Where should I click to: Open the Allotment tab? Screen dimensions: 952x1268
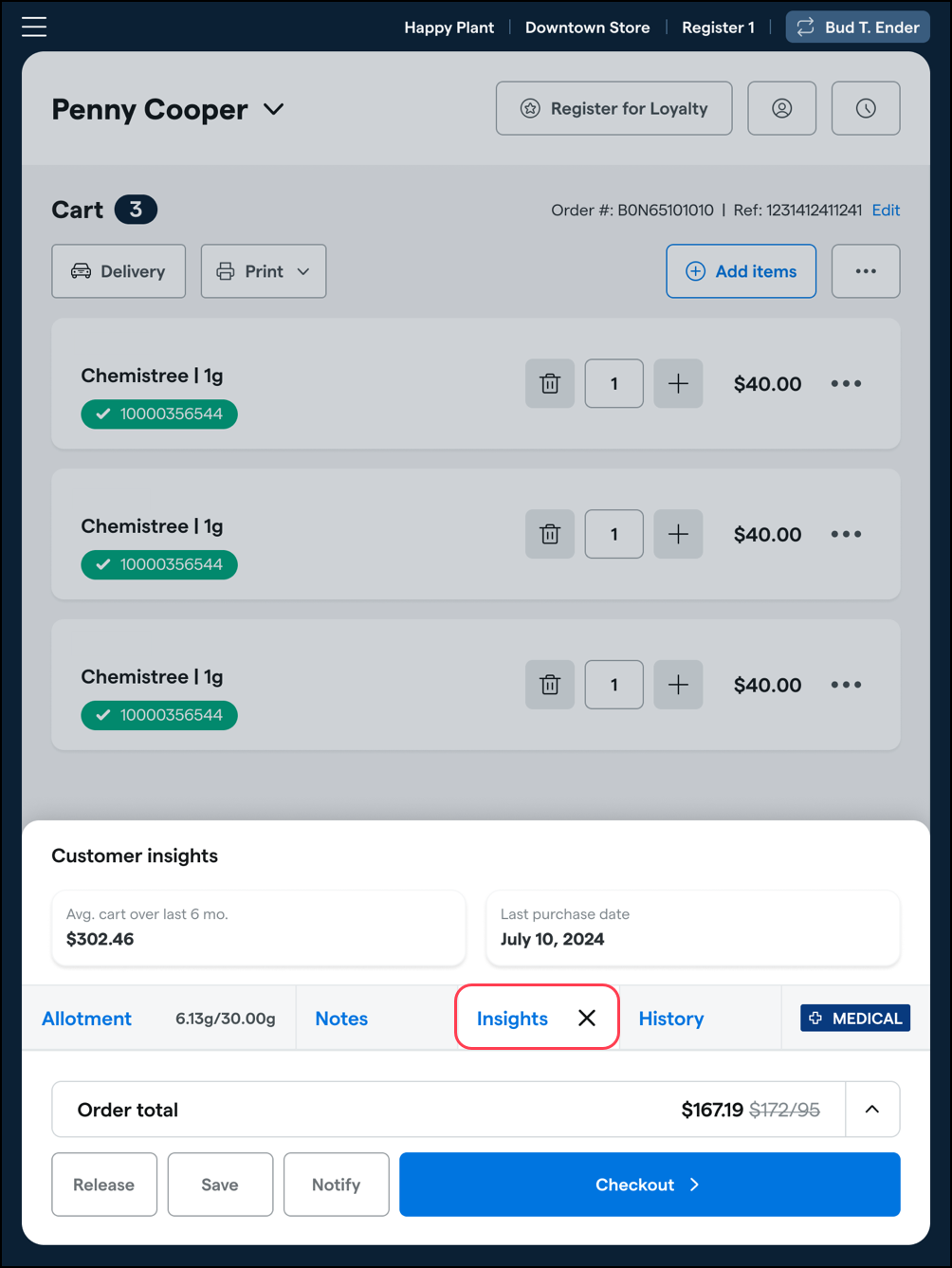click(87, 1019)
